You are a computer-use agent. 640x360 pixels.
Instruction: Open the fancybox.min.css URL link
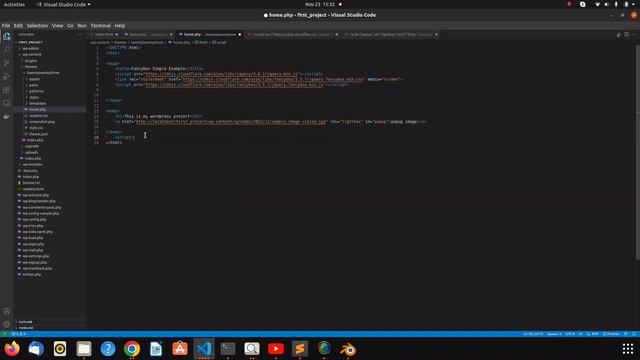coord(273,79)
